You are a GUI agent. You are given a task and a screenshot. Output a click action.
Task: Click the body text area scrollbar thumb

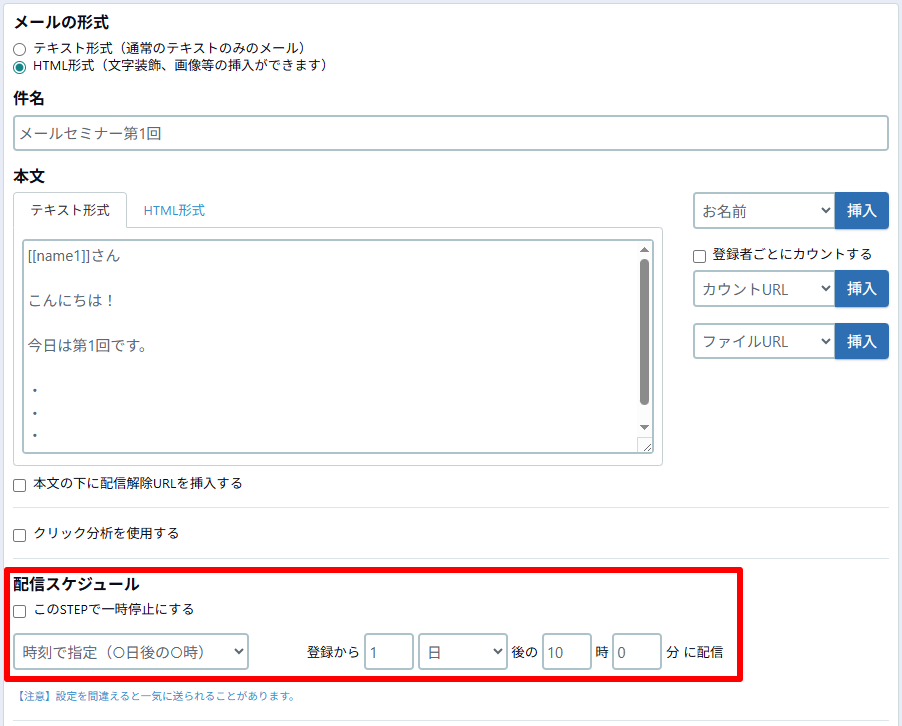(644, 332)
